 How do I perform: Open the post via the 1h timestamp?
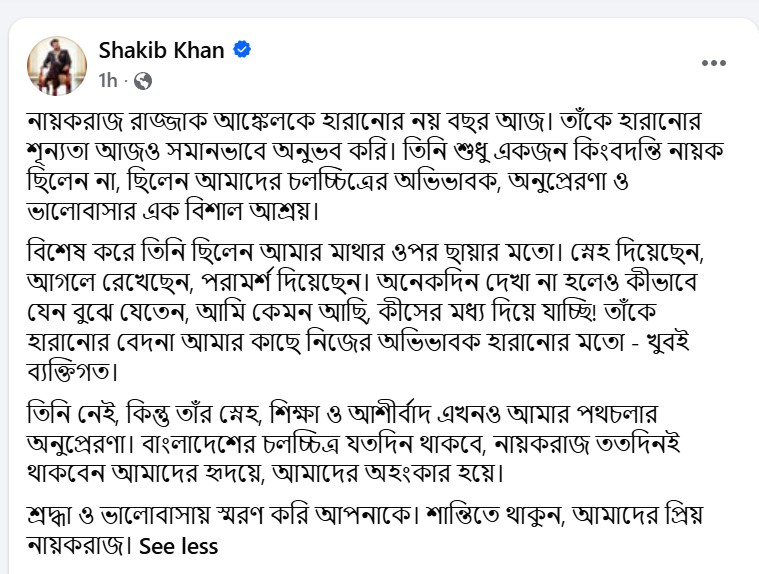tap(108, 81)
